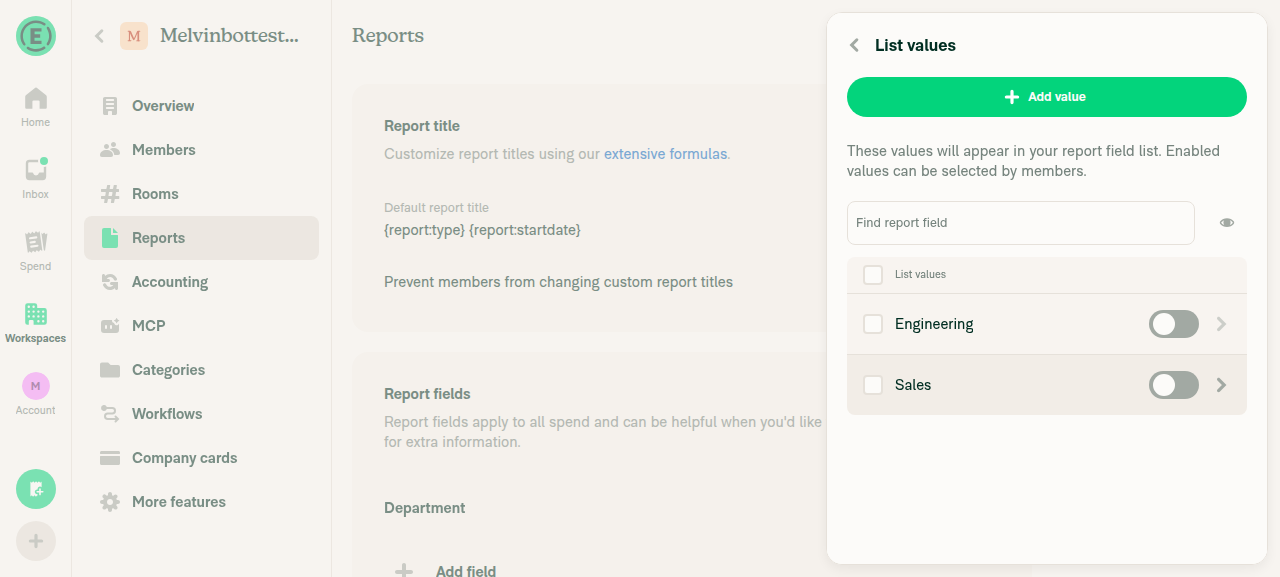Viewport: 1280px width, 577px height.
Task: Click the Accounting sync icon
Action: [110, 282]
